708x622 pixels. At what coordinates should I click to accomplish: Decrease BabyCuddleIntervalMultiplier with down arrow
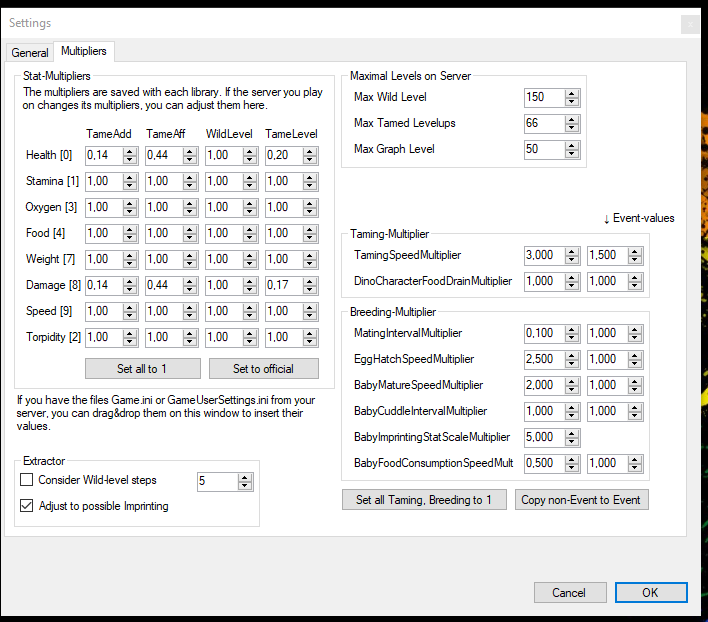coord(572,416)
